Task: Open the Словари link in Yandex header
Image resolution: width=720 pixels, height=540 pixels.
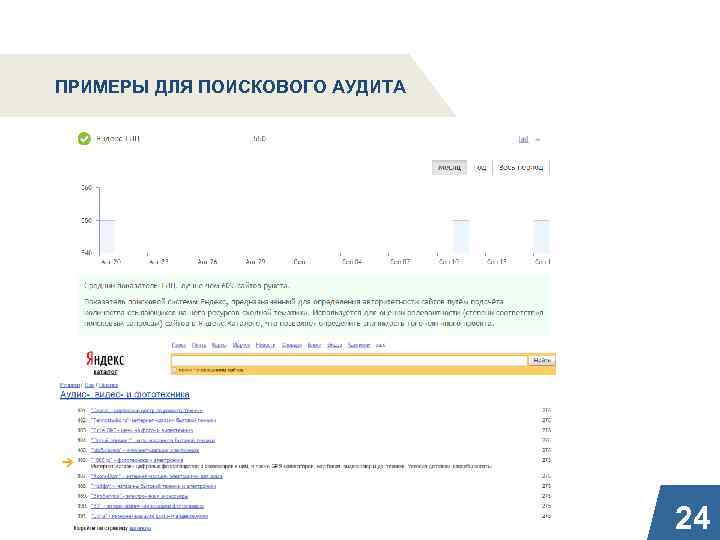Action: 292,345
